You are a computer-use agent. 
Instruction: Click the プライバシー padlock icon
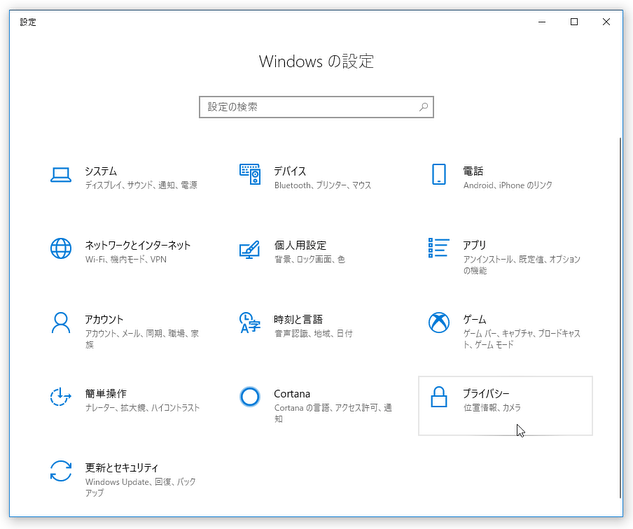tap(439, 397)
